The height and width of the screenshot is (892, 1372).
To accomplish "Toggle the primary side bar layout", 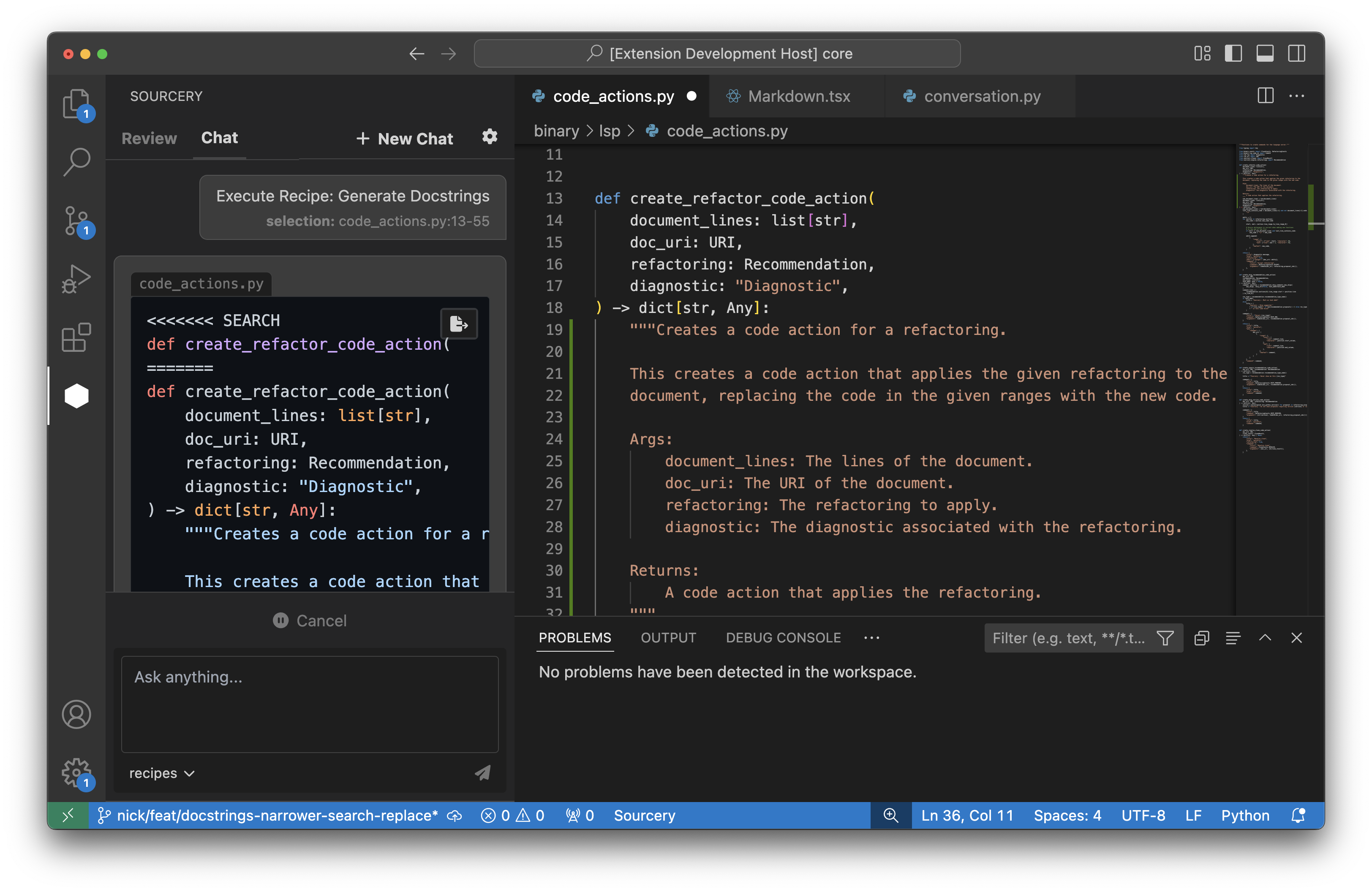I will pos(1233,54).
